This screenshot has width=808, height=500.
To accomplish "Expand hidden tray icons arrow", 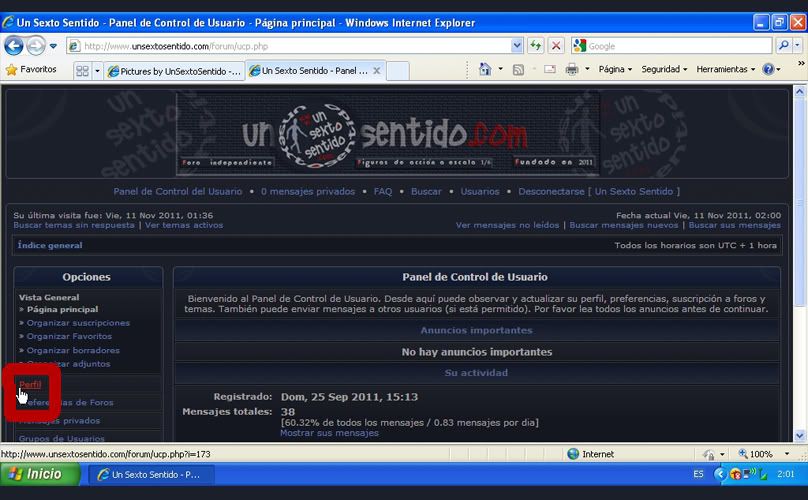I will [x=720, y=474].
